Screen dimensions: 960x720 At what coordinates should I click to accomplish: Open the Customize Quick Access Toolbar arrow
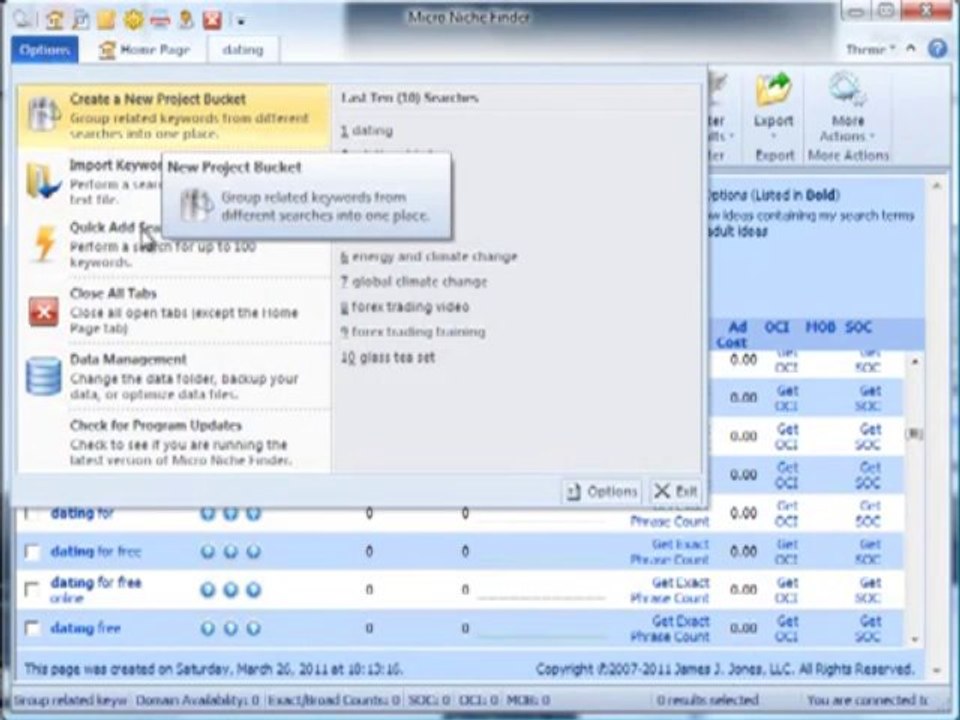tap(241, 21)
